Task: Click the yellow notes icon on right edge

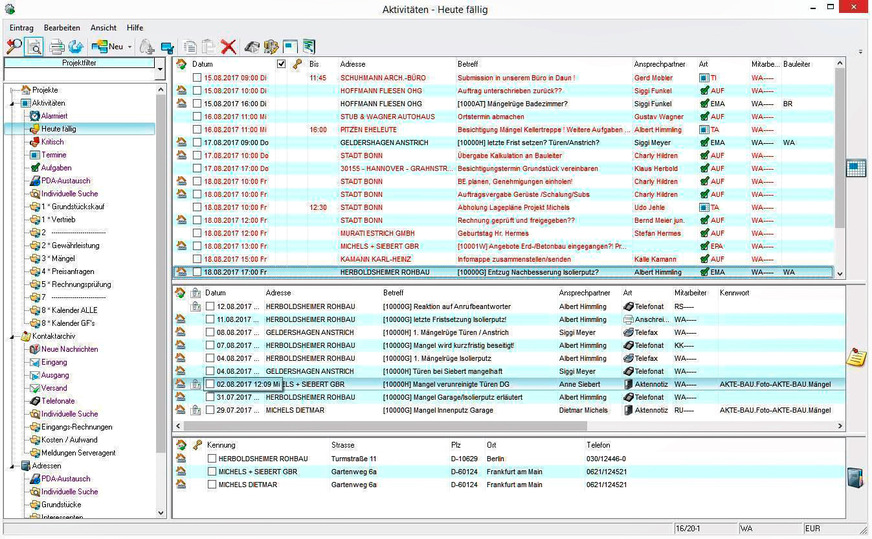Action: [856, 358]
